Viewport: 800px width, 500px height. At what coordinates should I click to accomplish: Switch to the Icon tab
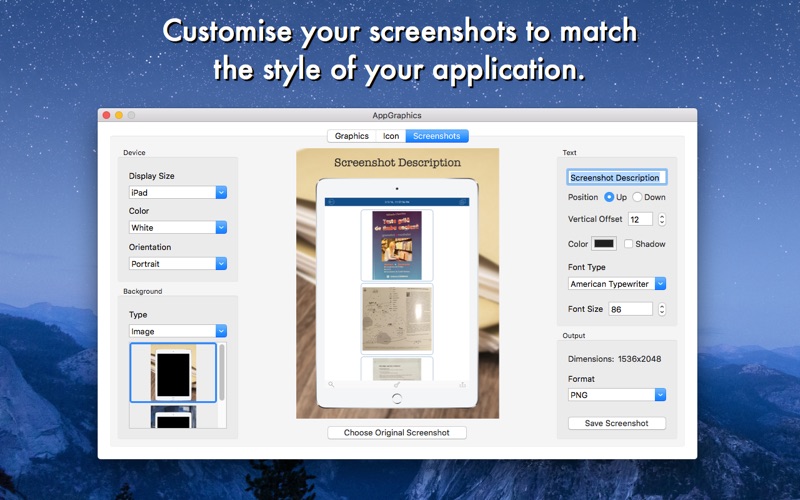391,136
